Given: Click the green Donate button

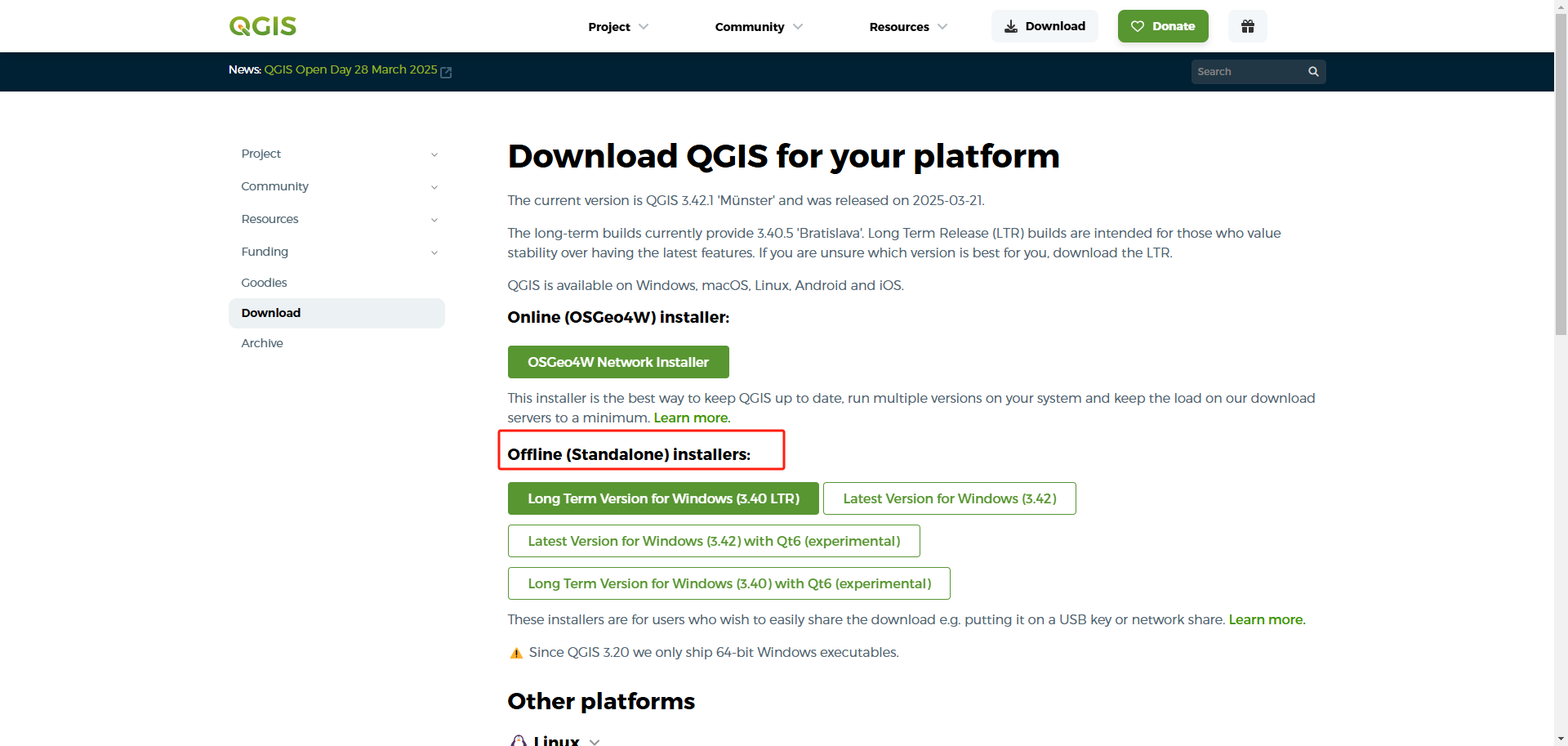Looking at the screenshot, I should point(1163,26).
